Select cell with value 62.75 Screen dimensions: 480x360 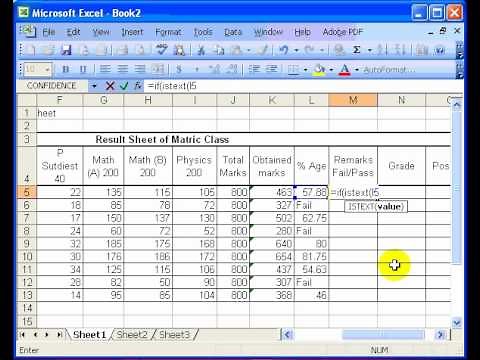point(311,218)
